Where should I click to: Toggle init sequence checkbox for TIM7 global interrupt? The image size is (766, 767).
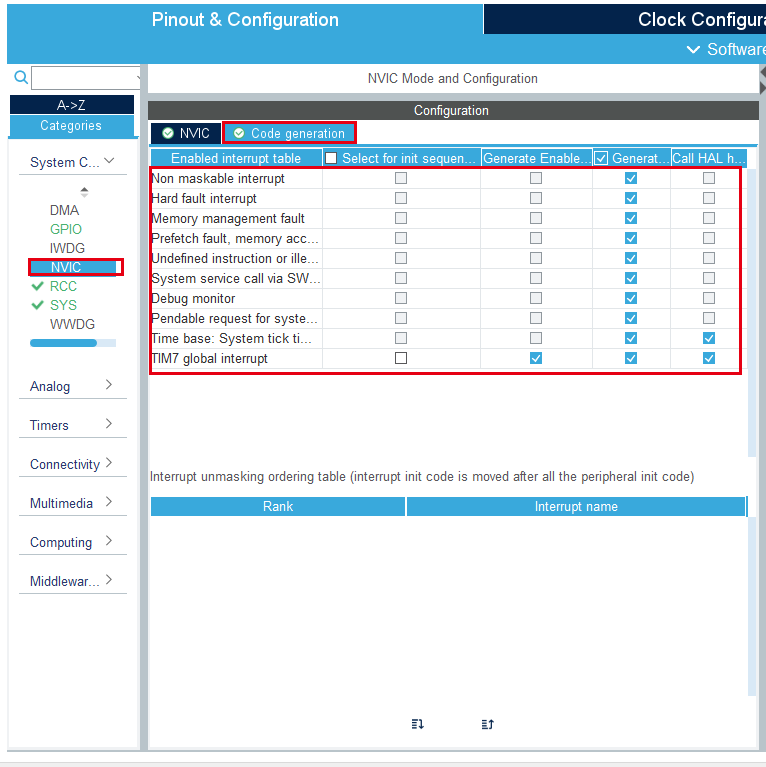tap(401, 358)
